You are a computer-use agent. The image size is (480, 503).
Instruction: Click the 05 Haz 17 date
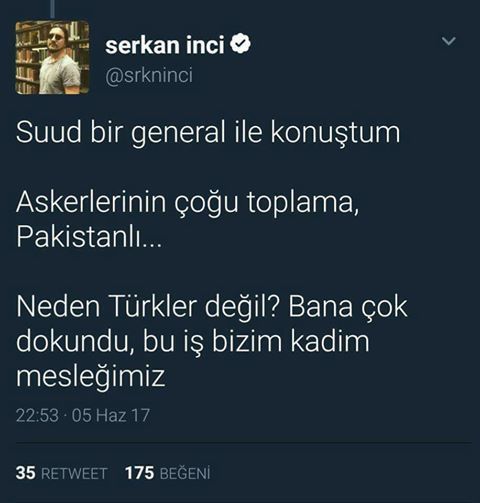pos(111,416)
